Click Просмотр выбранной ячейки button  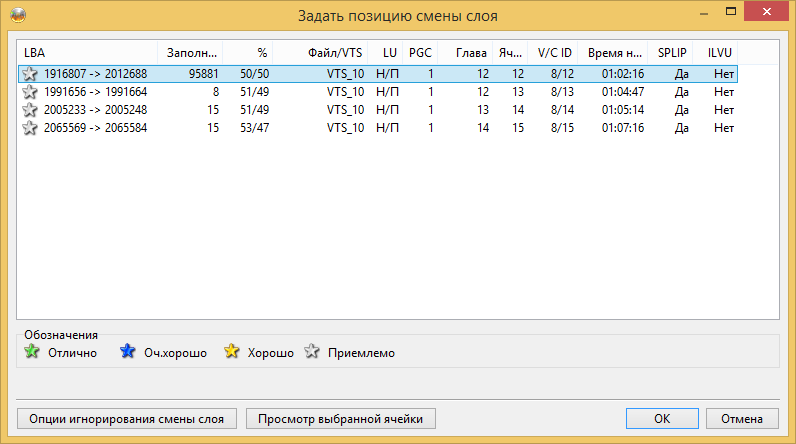341,419
